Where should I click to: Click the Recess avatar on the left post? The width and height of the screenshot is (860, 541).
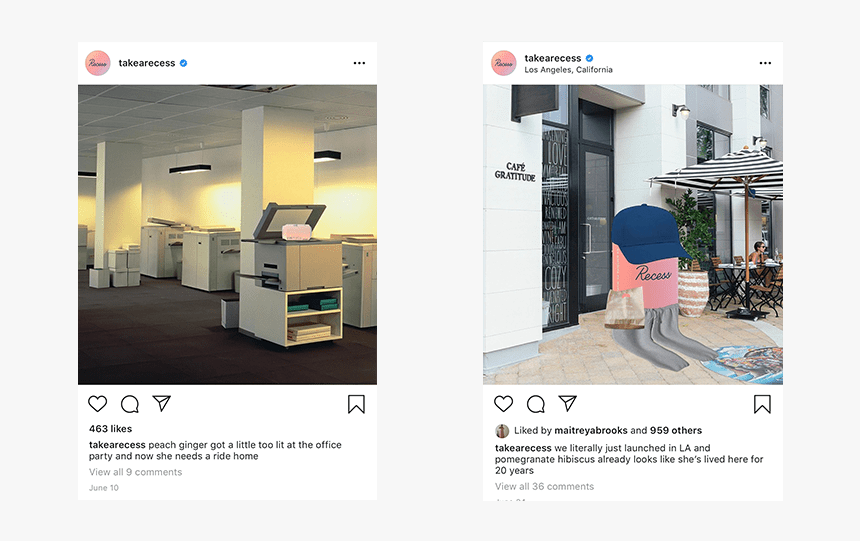click(x=98, y=63)
